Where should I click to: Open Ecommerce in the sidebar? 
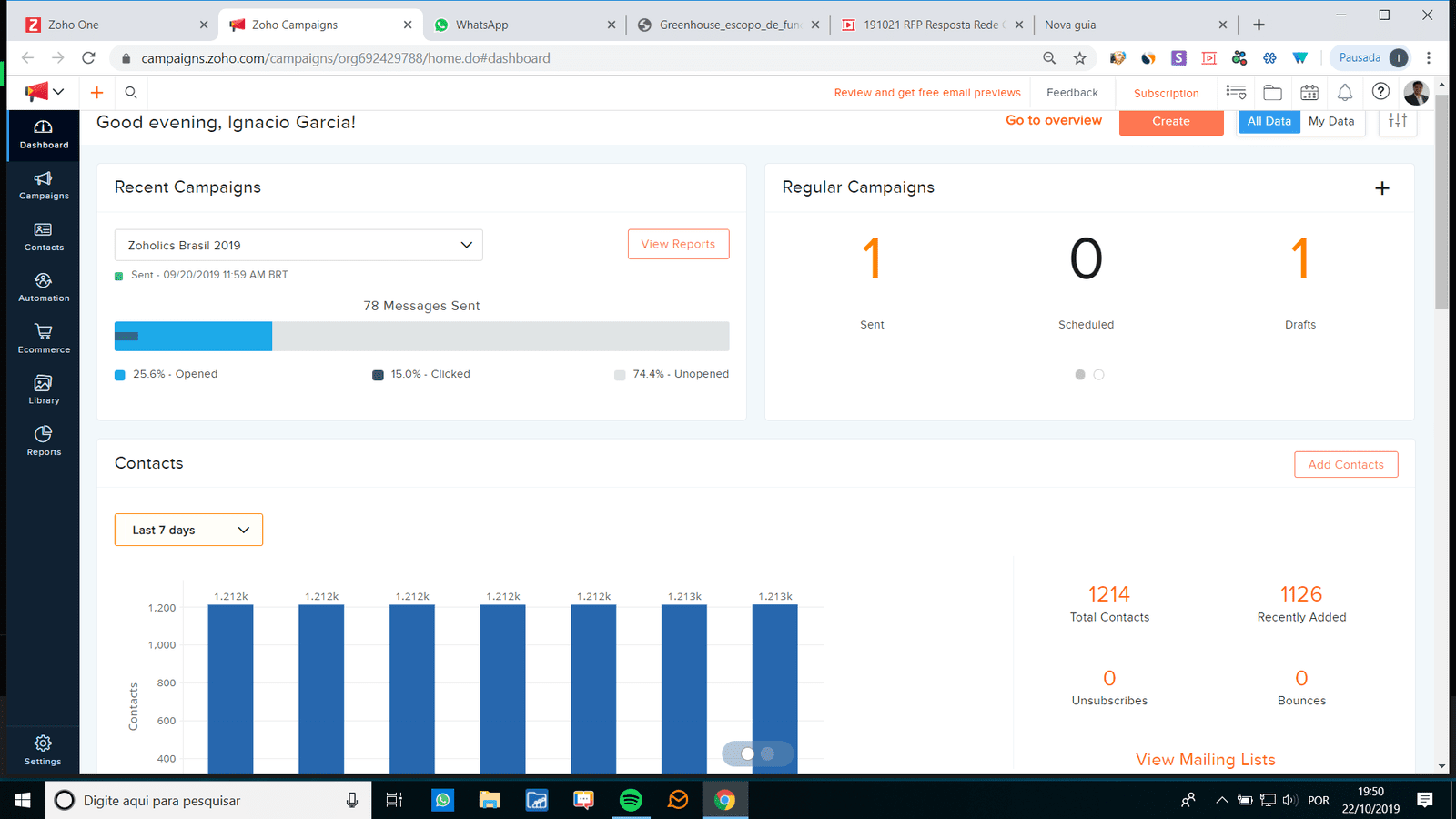pos(44,339)
